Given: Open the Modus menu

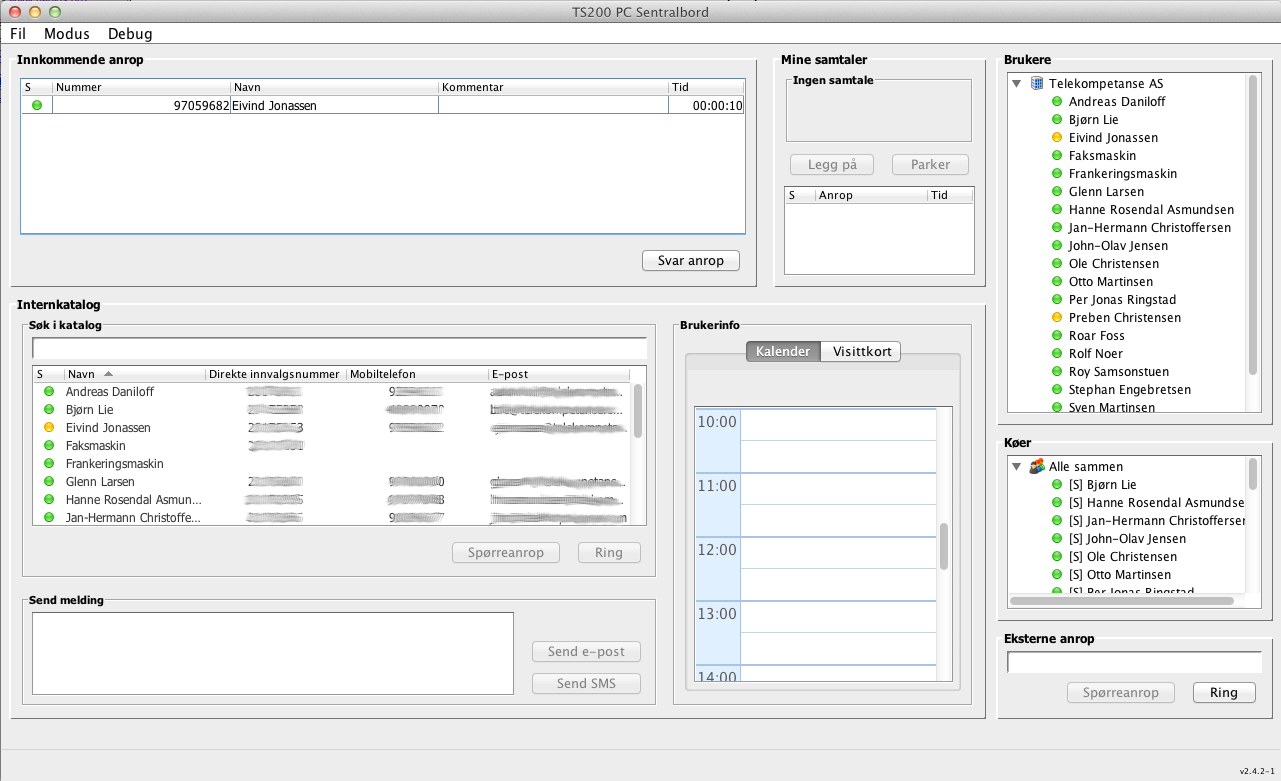Looking at the screenshot, I should [x=67, y=33].
